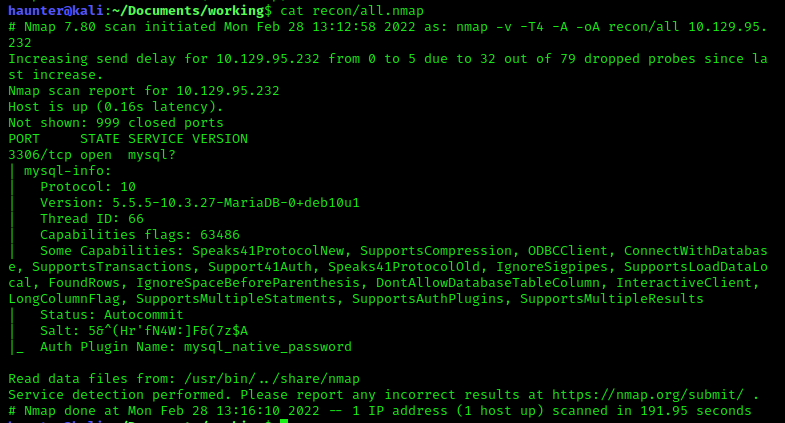Click the Thread ID: 66 line
The height and width of the screenshot is (423, 785).
pos(92,218)
